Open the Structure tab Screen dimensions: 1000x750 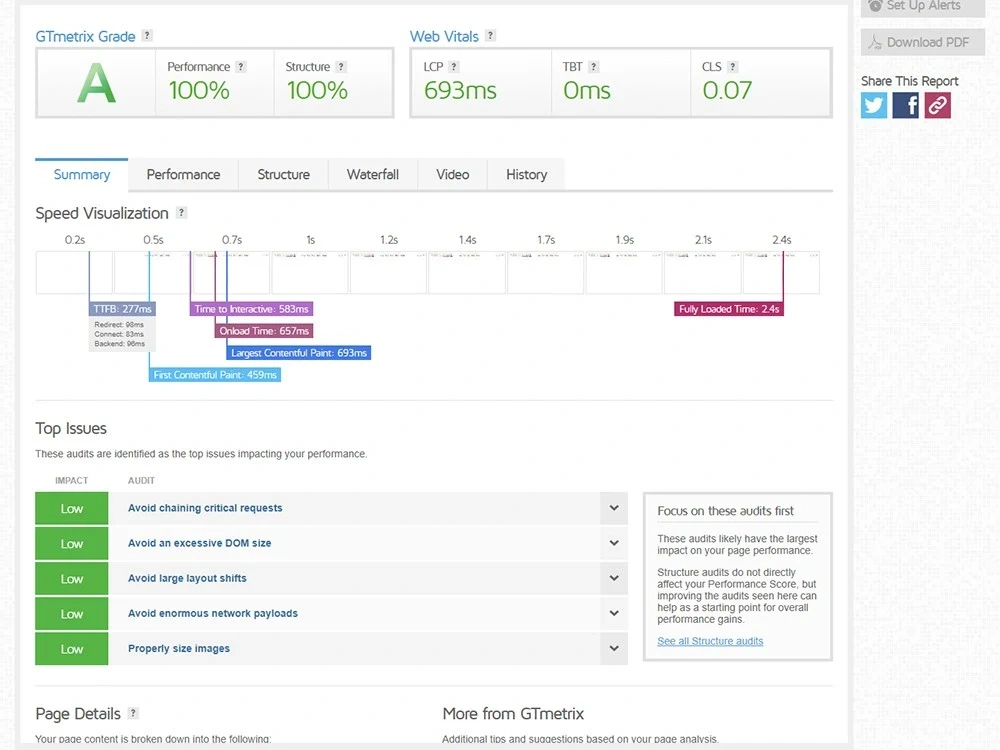[284, 175]
